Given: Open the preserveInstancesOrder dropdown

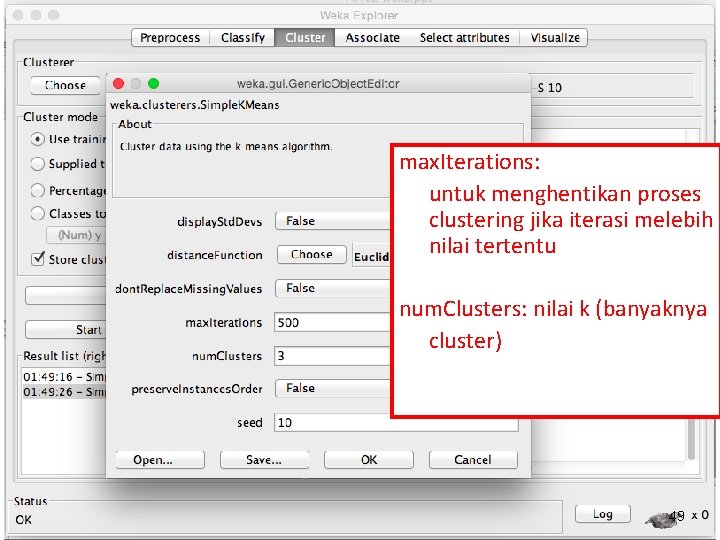Looking at the screenshot, I should (x=332, y=388).
